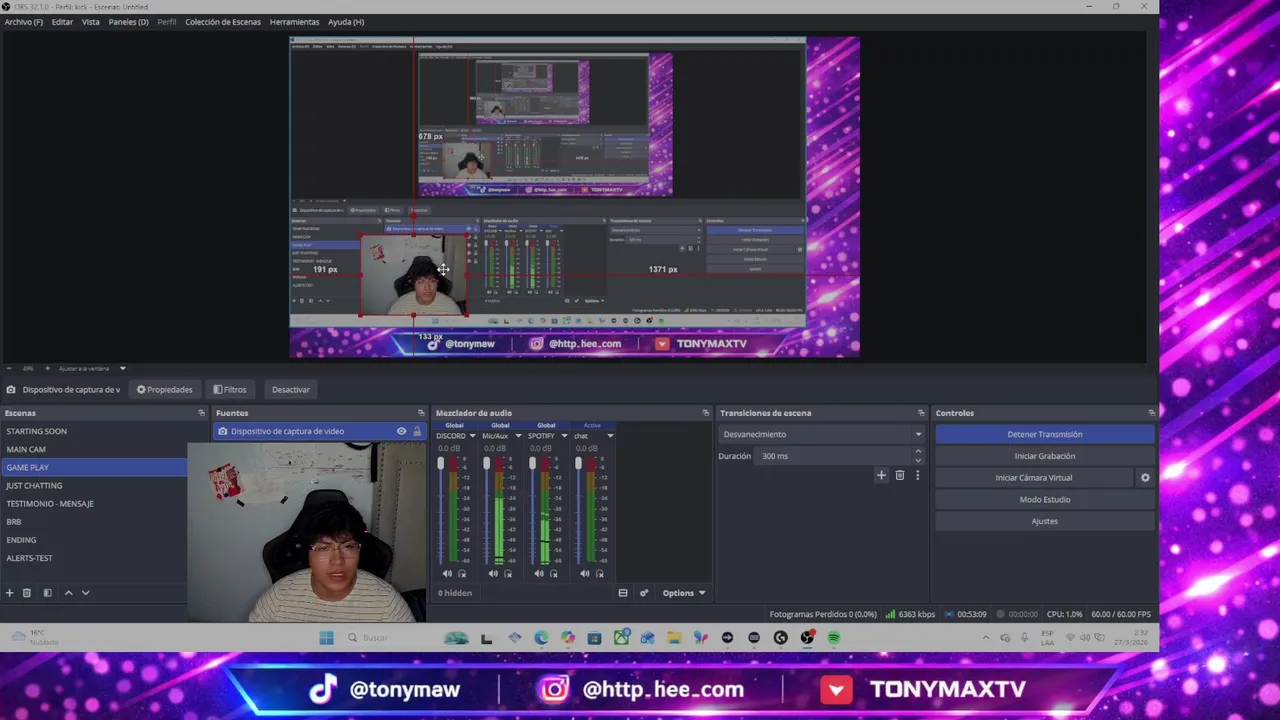The height and width of the screenshot is (720, 1280).
Task: Open transition properties three-dot menu
Action: click(x=917, y=476)
